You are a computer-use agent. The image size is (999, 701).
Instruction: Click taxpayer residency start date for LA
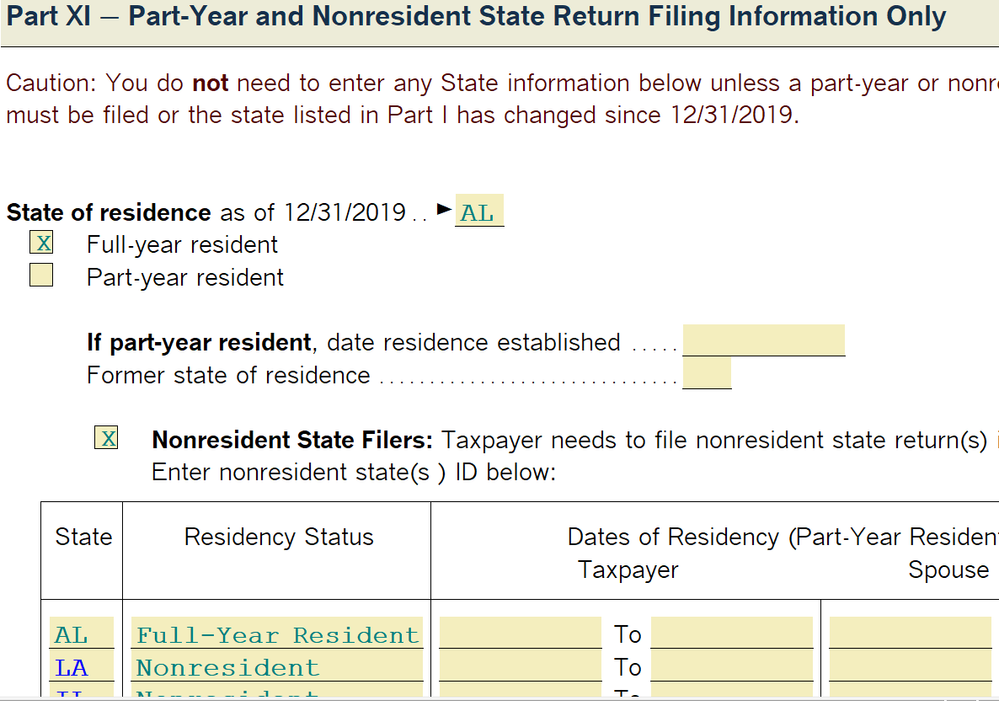coord(520,667)
